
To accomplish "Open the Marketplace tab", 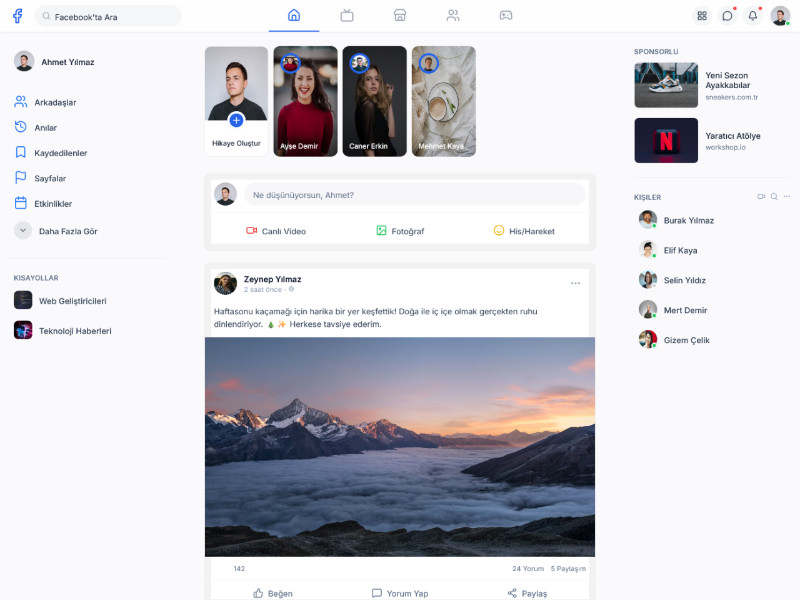I will (400, 16).
